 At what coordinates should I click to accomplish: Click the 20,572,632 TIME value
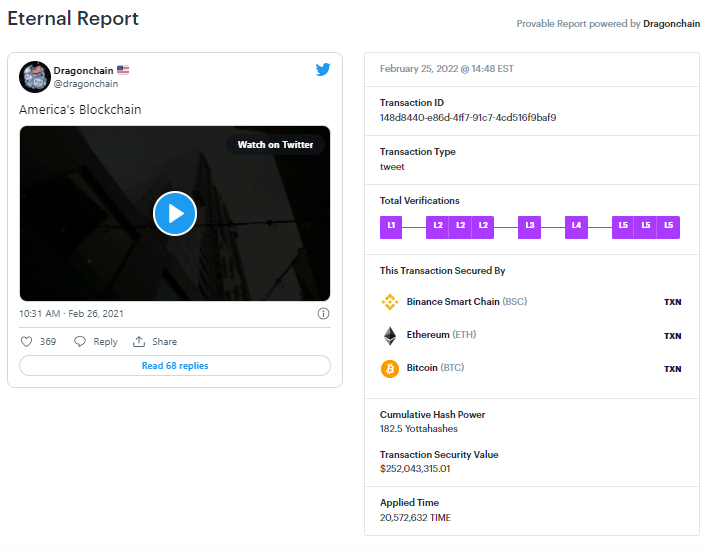coord(415,518)
